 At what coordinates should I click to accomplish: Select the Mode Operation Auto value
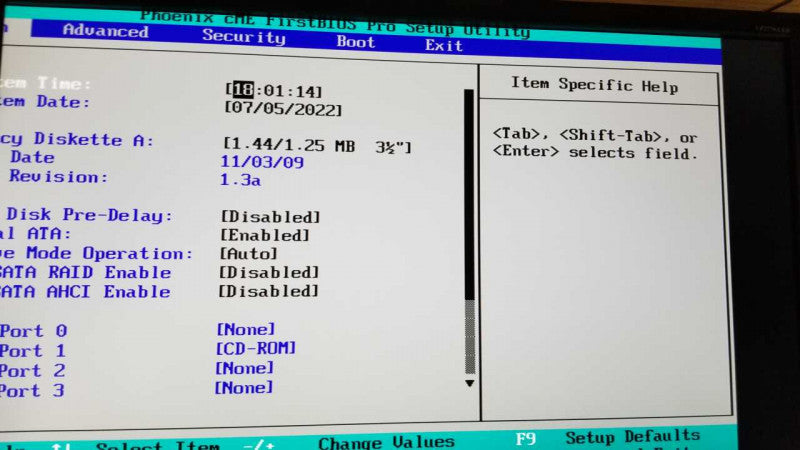point(248,254)
